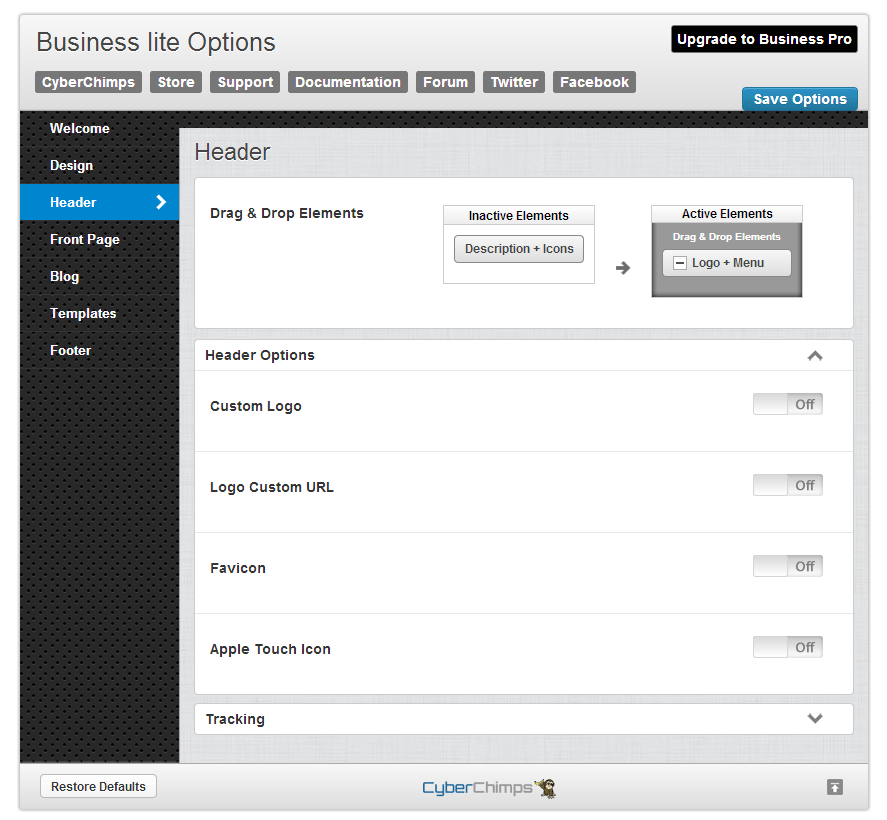The height and width of the screenshot is (820, 887).
Task: Click the Drag & Drop Elements label
Action: pos(287,213)
